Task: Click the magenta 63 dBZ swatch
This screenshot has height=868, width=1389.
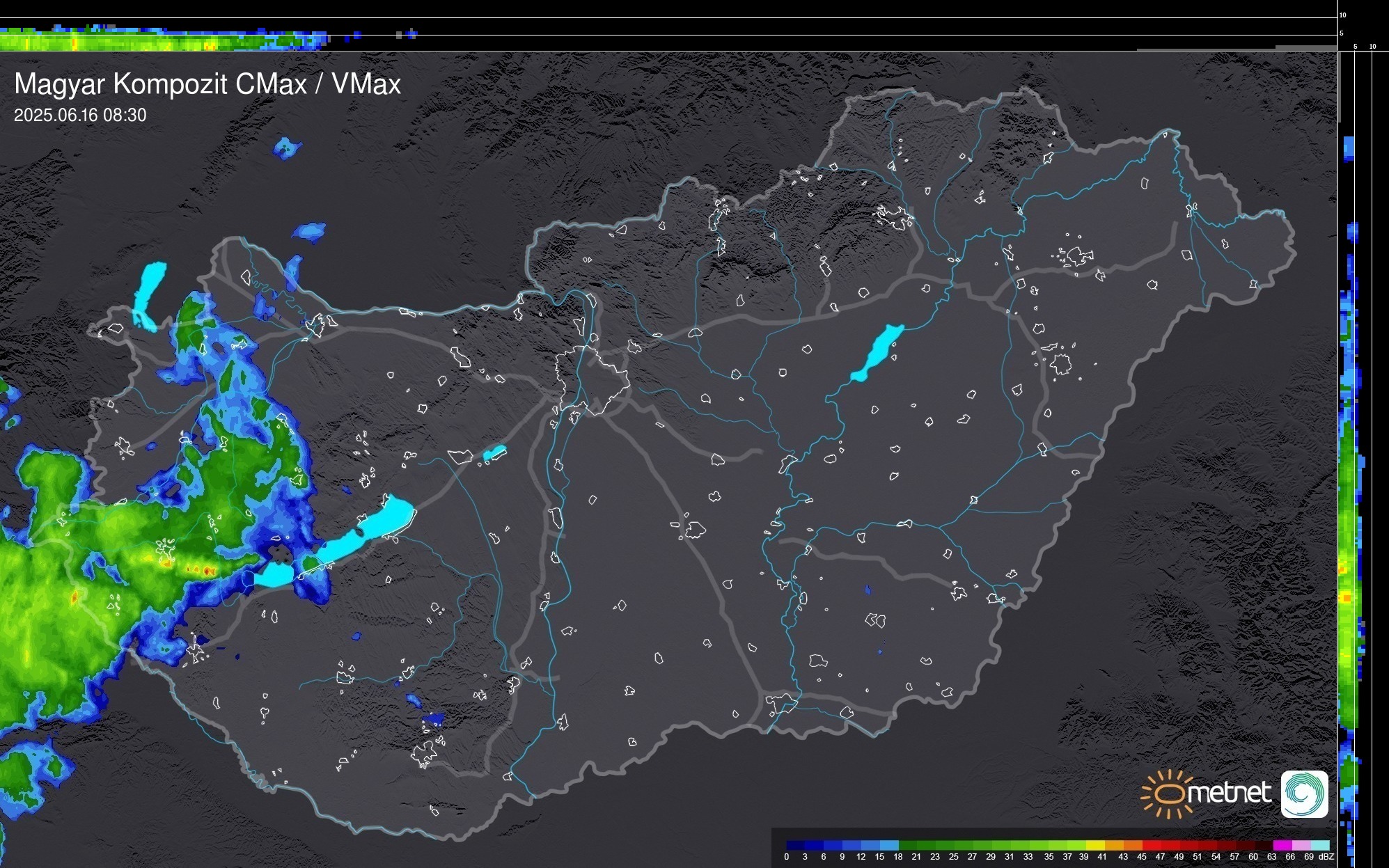Action: click(1282, 845)
